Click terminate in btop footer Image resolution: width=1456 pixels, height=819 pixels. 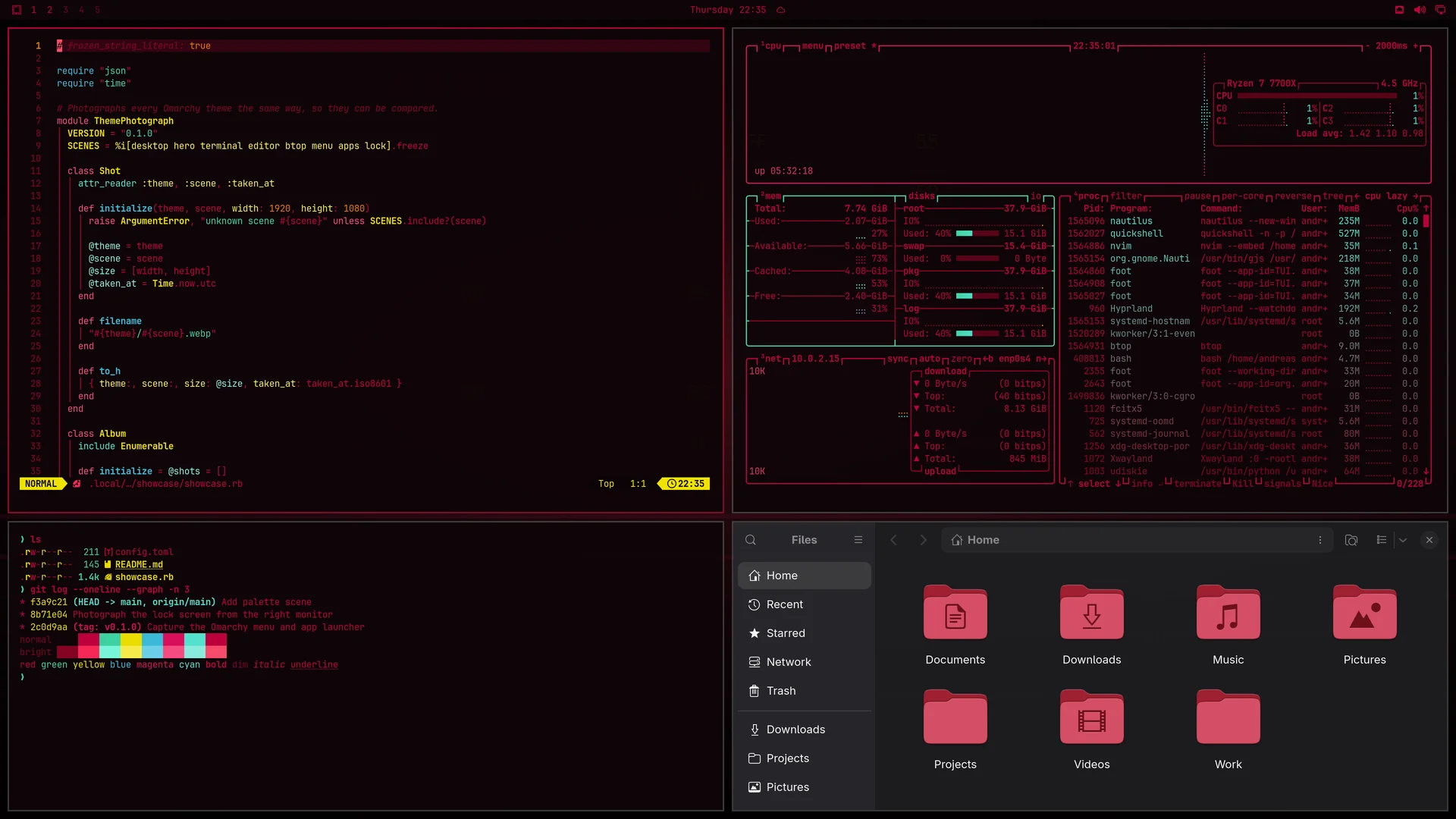coord(1197,484)
